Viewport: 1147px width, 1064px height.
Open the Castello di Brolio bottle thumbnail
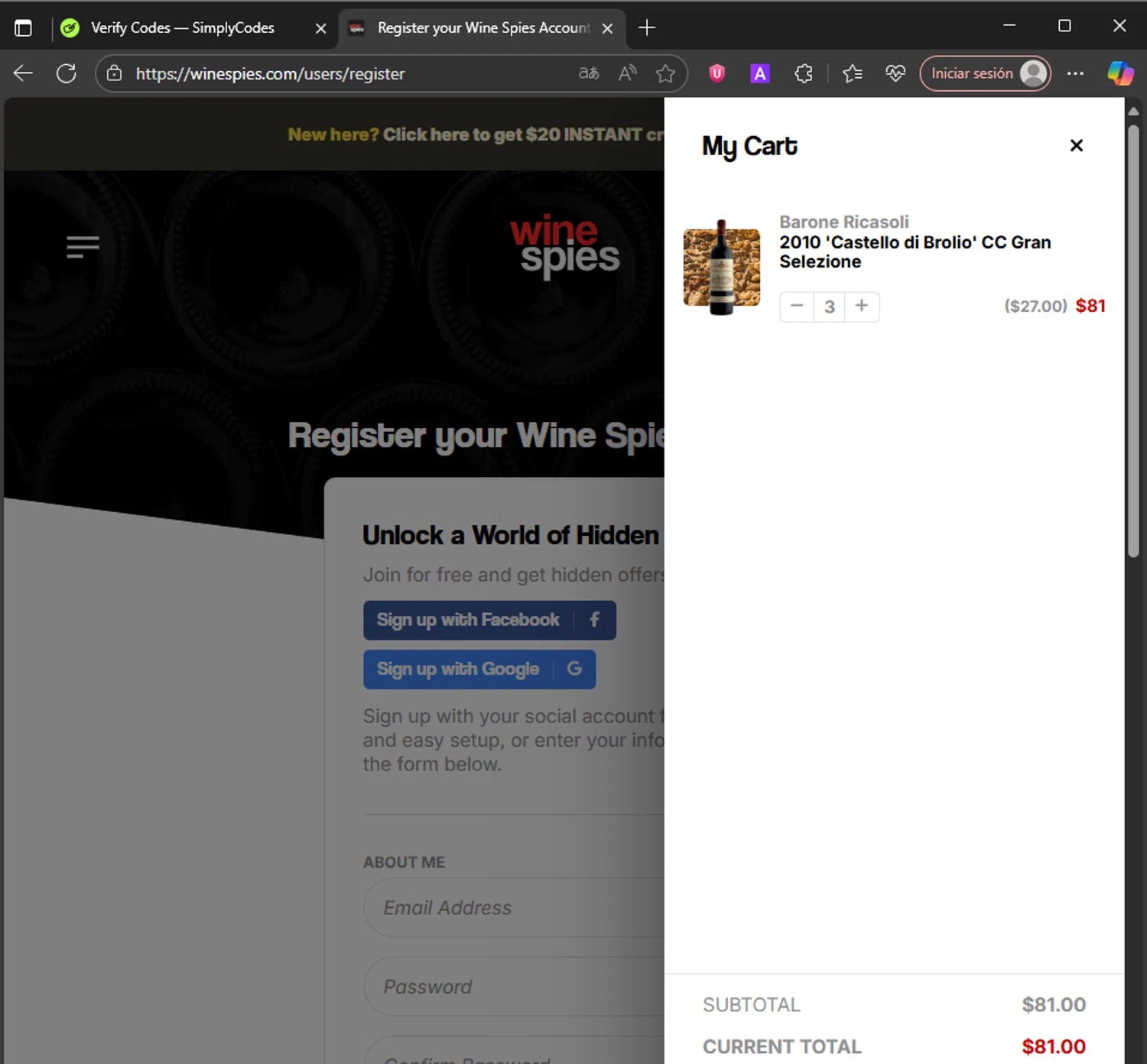722,268
